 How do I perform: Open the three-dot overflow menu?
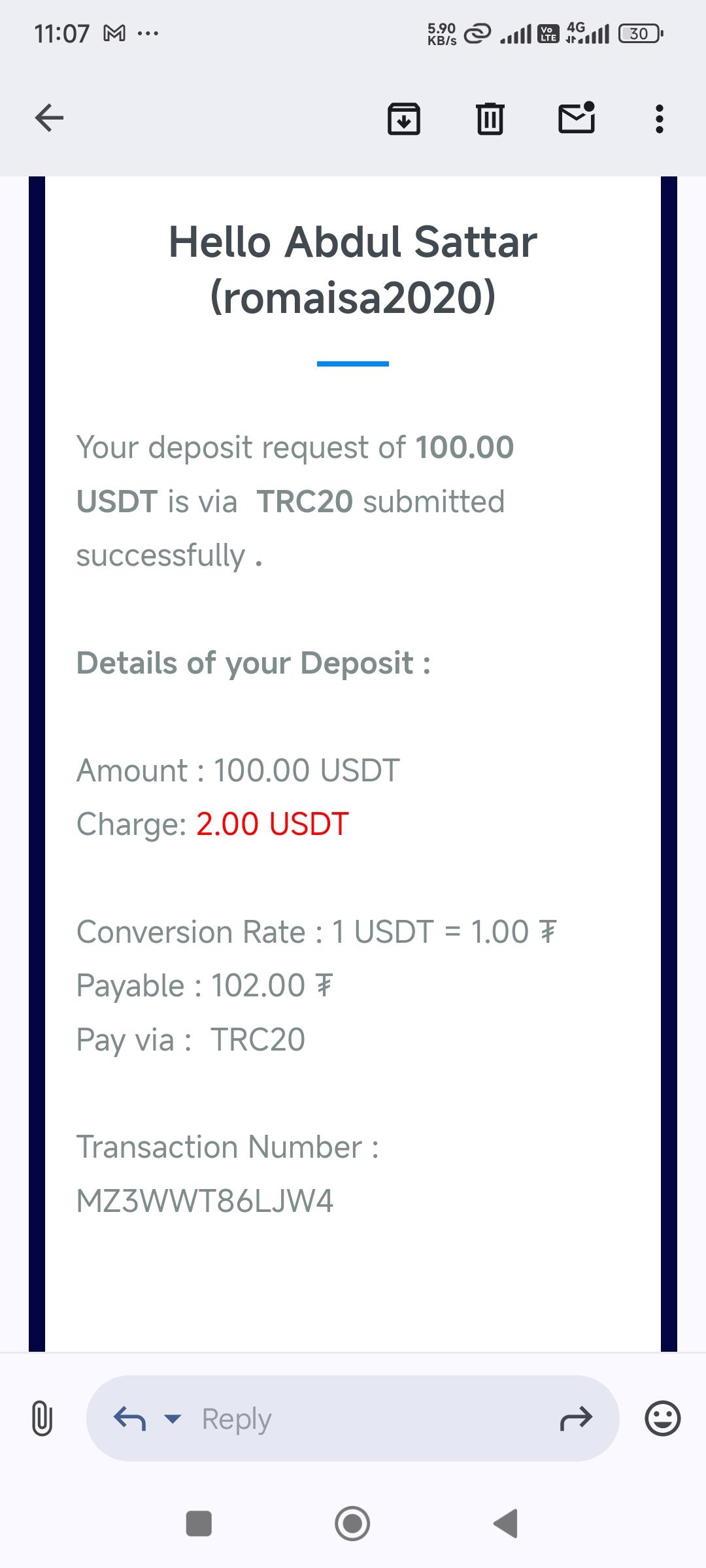click(x=659, y=119)
